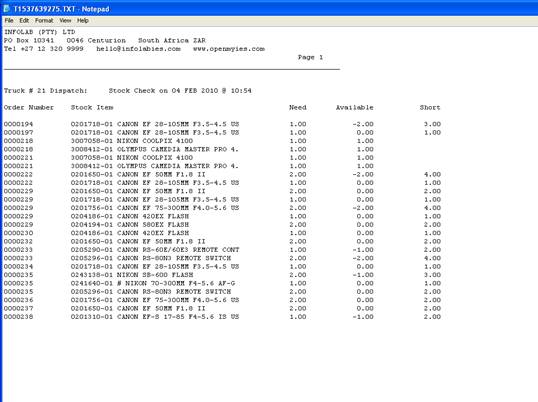Image resolution: width=538 pixels, height=402 pixels.
Task: Click the CANON 580EX FLASH stock item
Action: (x=130, y=225)
